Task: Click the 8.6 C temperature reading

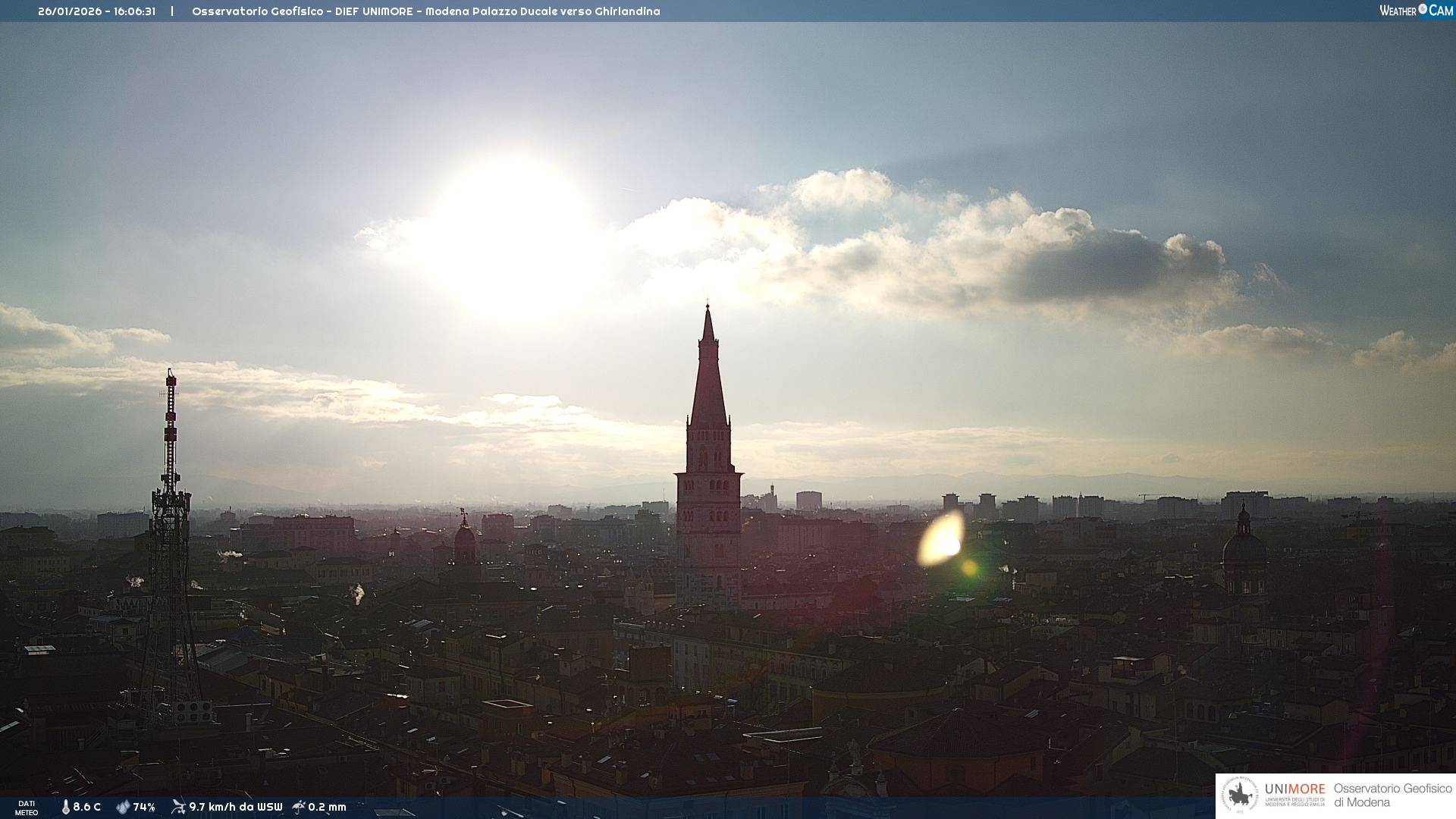Action: pyautogui.click(x=87, y=807)
